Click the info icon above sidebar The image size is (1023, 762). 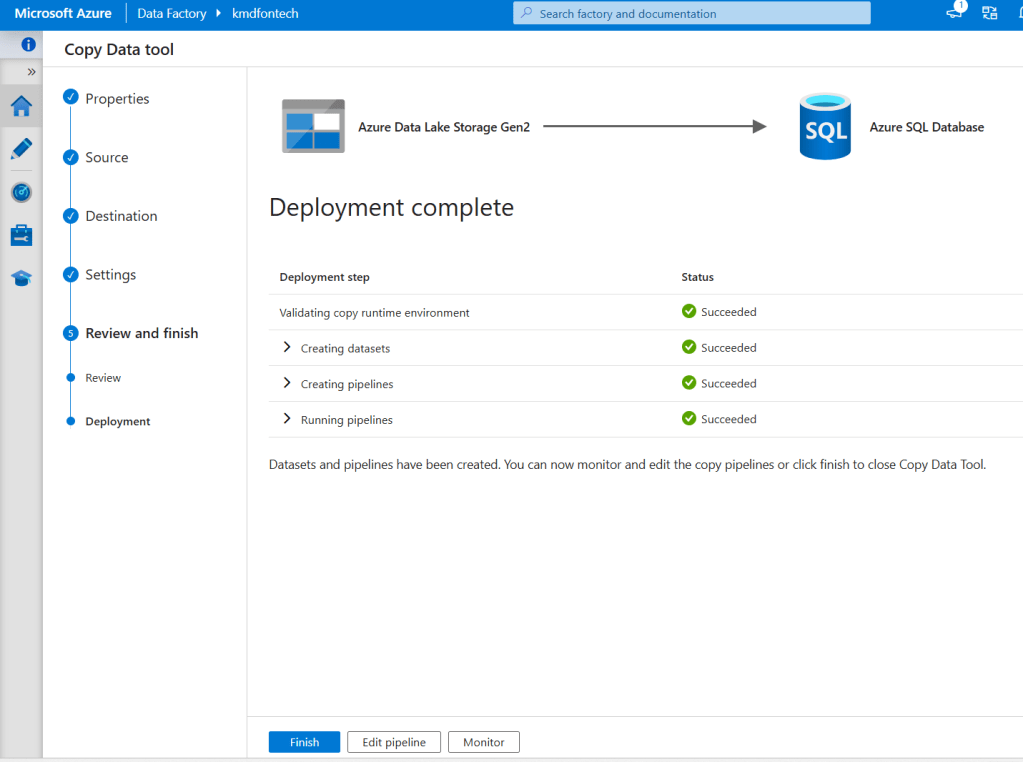click(28, 45)
